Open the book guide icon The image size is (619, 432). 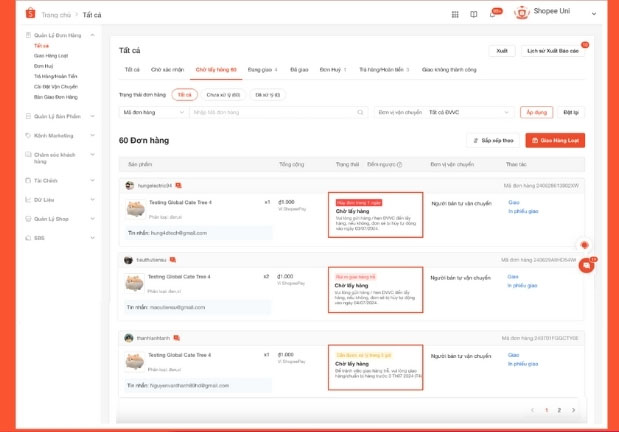tap(473, 15)
